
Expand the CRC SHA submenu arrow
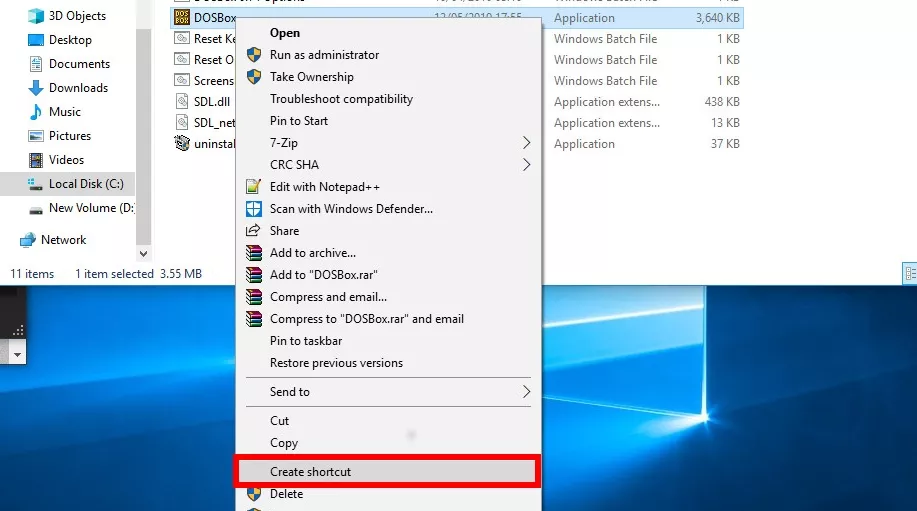(526, 165)
